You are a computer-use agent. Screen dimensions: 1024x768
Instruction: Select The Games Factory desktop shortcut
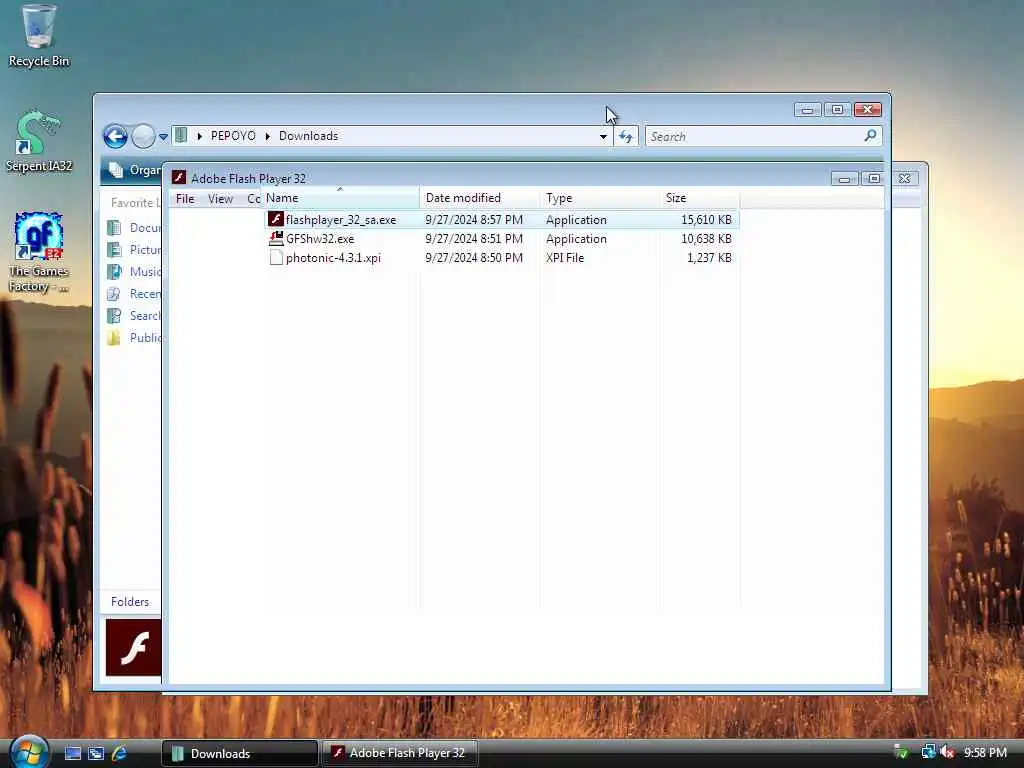click(39, 252)
